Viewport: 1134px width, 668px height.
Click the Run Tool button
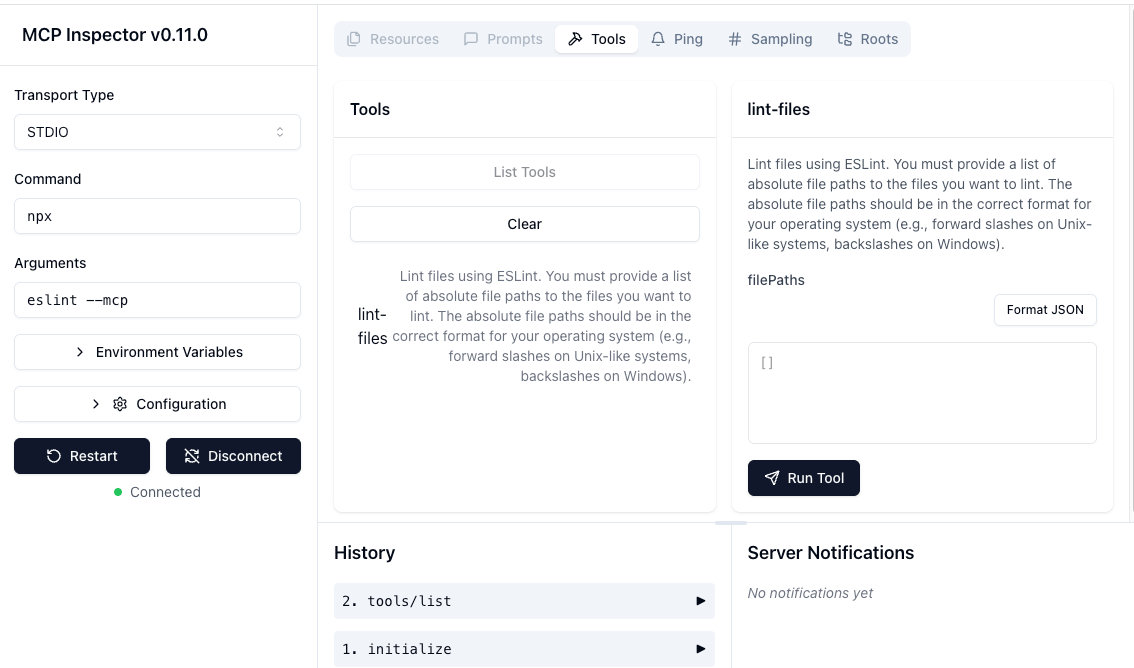(x=803, y=478)
